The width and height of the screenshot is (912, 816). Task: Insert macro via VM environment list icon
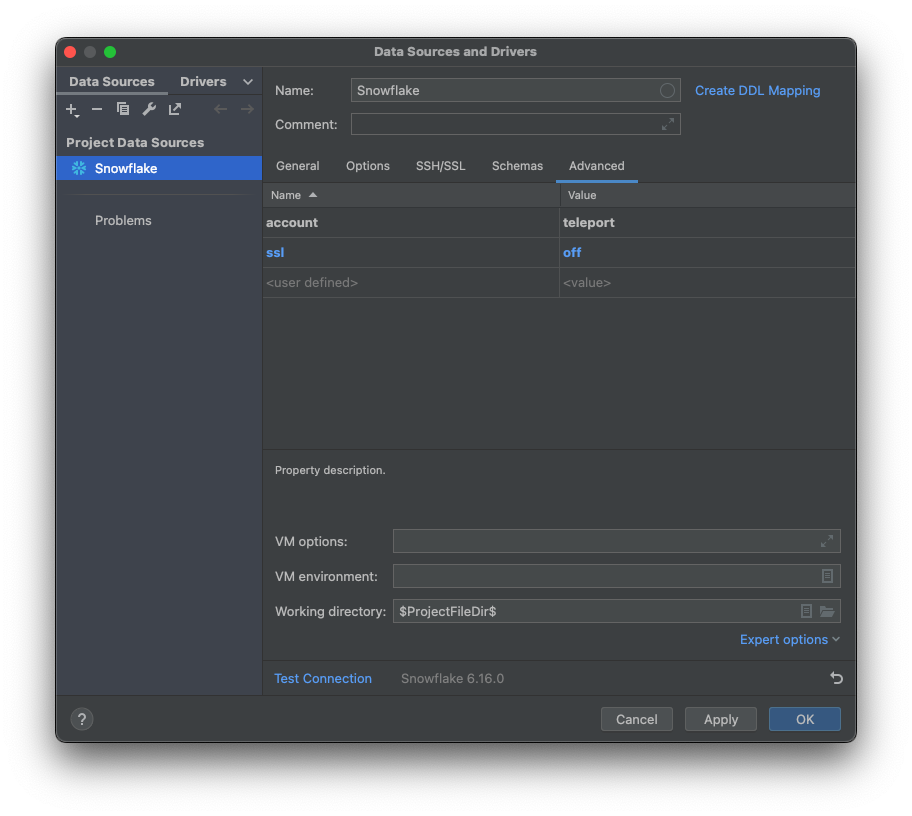click(828, 576)
